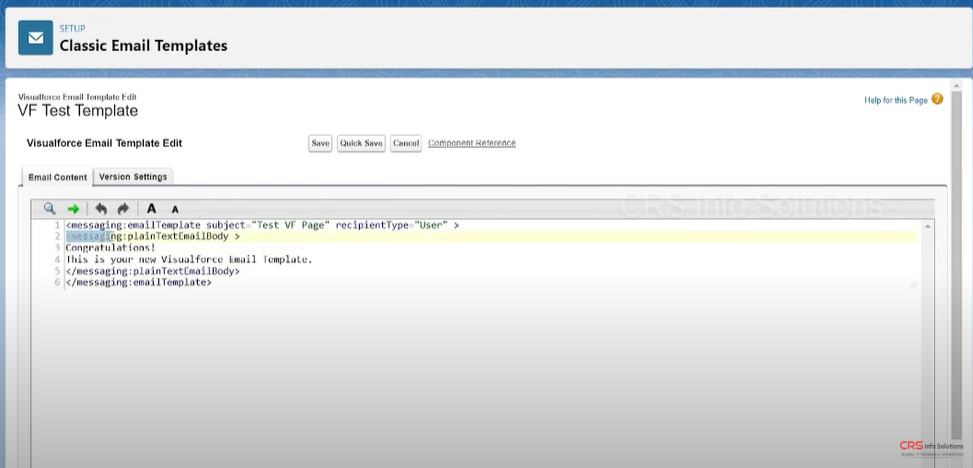Undo the last edit with undo arrow
This screenshot has height=468, width=973.
[100, 208]
